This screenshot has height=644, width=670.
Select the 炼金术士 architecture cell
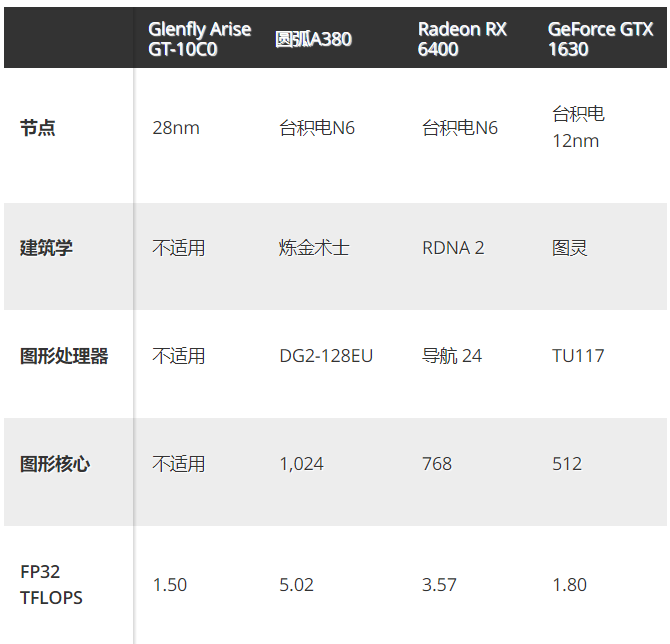[314, 248]
